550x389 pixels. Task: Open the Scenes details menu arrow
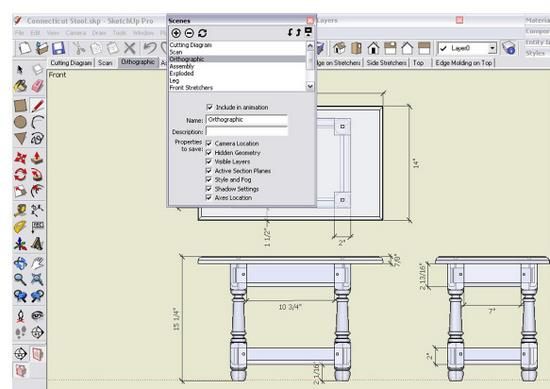click(308, 32)
